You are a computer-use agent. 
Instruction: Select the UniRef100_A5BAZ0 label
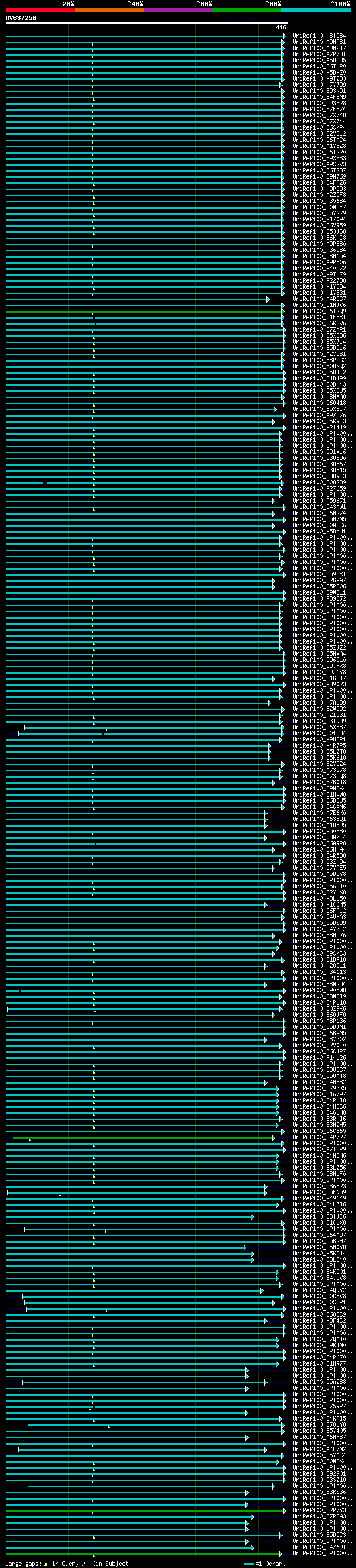(319, 72)
